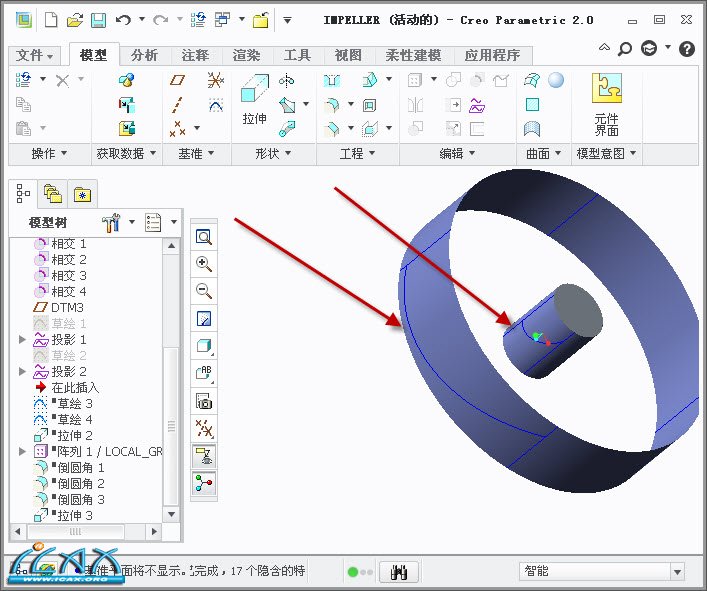Click the close window folder icon in quick toolbar
The width and height of the screenshot is (707, 591).
tap(261, 20)
